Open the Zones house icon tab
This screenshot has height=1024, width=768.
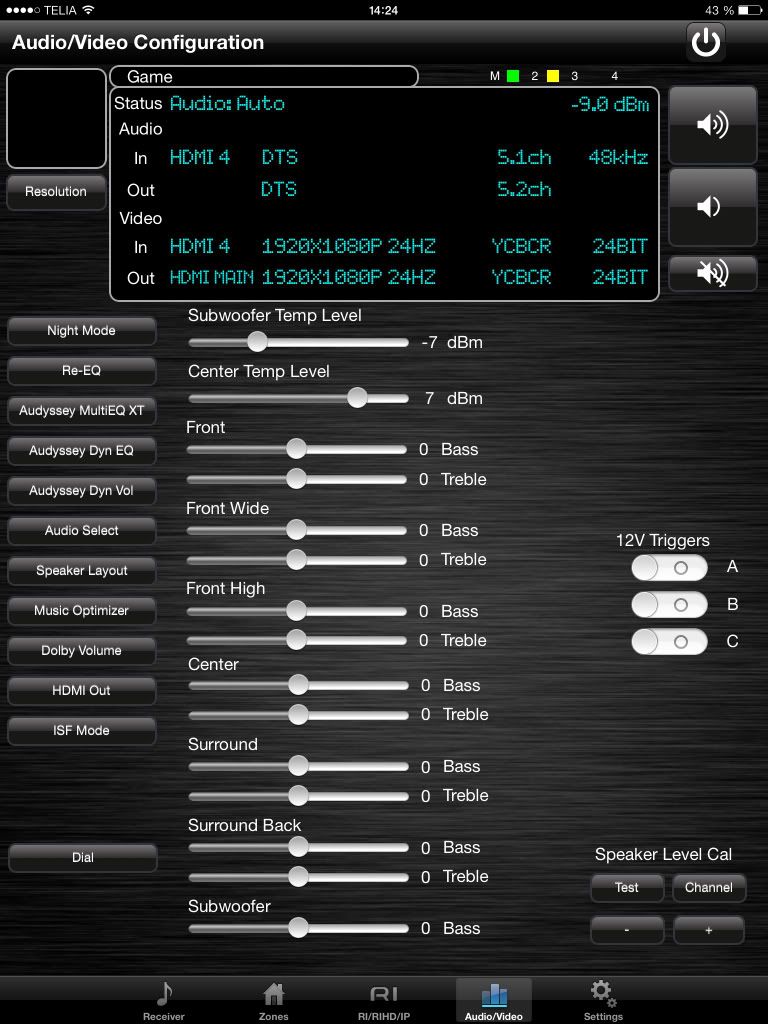(x=273, y=1000)
